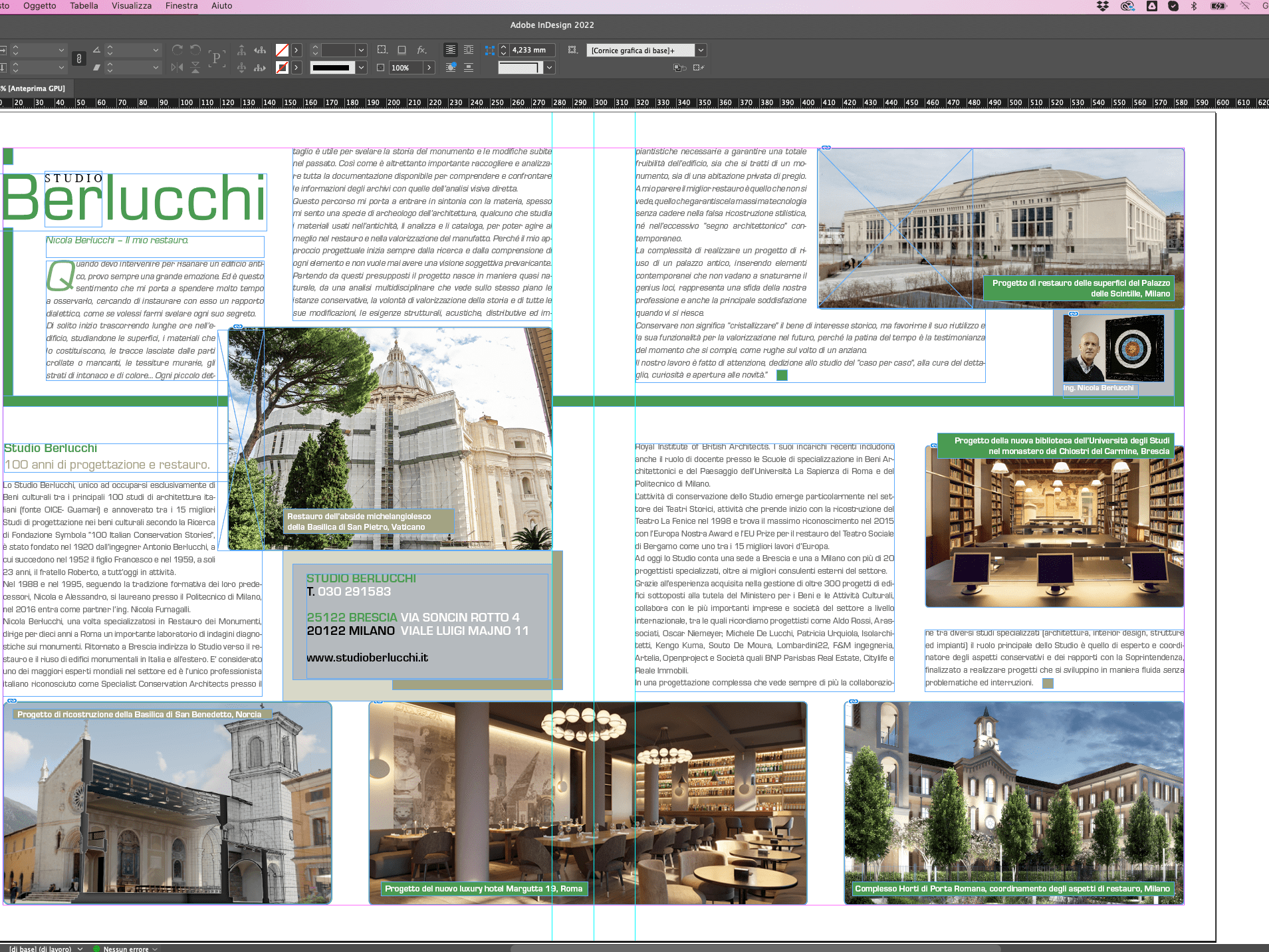The height and width of the screenshot is (952, 1269).
Task: Click the Creative Cloud sync icon
Action: click(x=1127, y=6)
